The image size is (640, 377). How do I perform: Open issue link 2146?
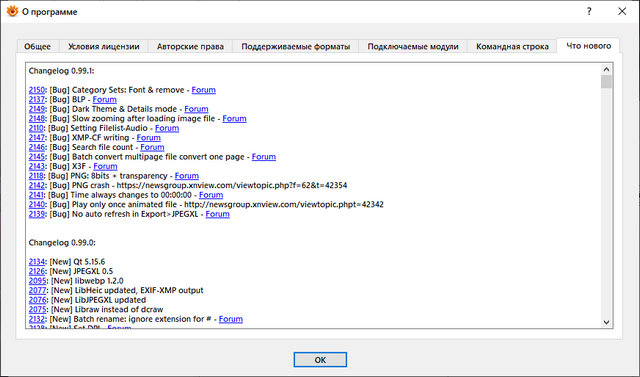click(x=37, y=147)
